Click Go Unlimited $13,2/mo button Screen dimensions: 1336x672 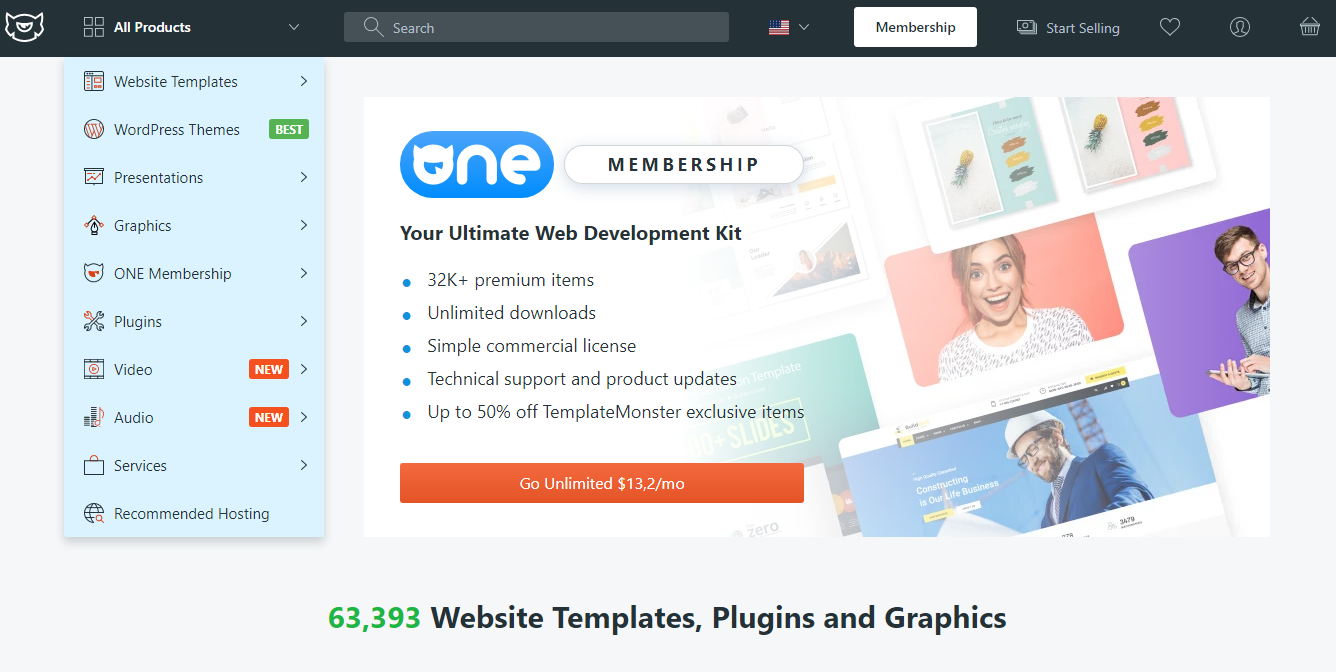tap(602, 483)
